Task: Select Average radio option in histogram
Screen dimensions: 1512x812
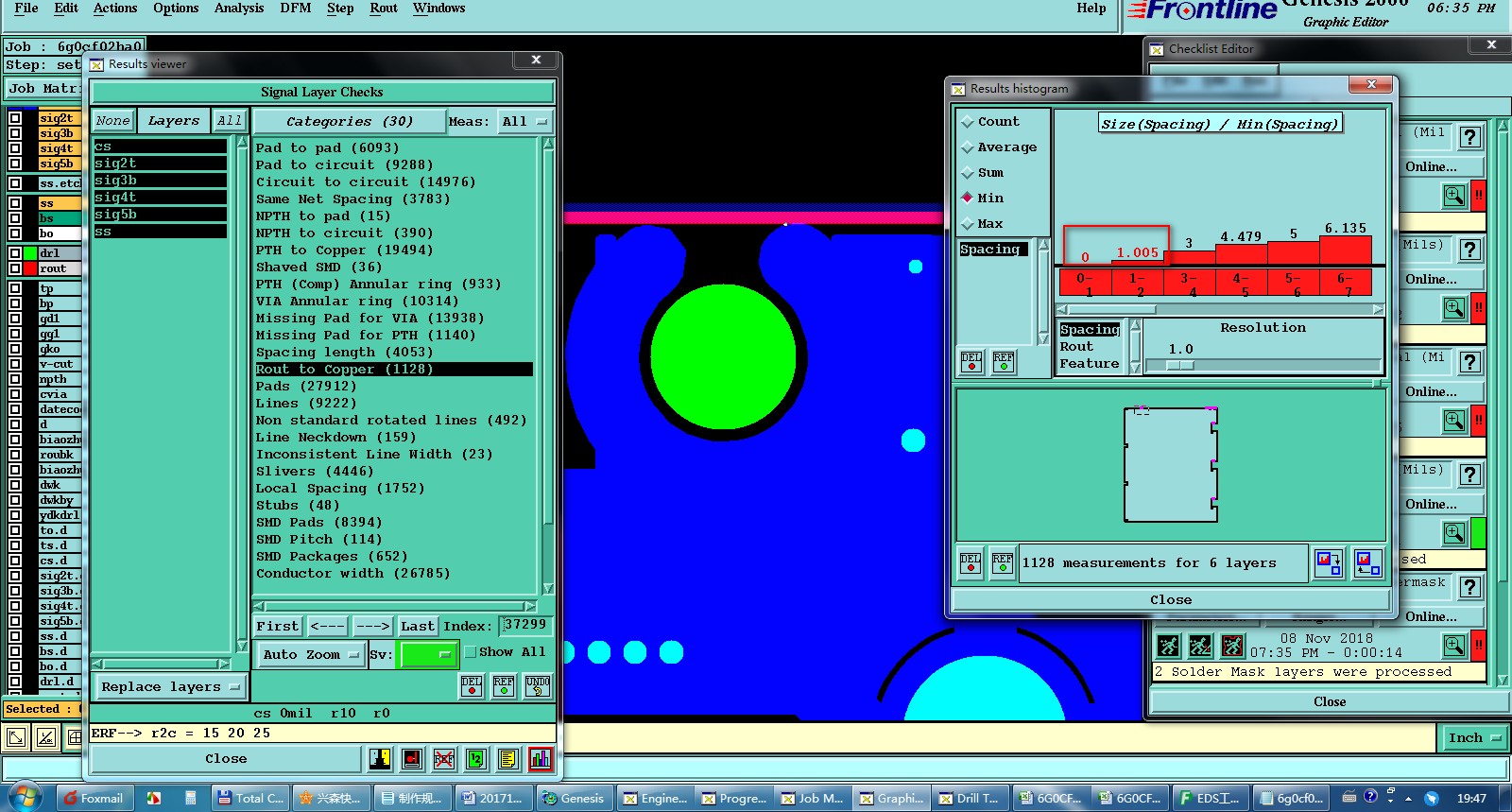Action: coord(968,147)
